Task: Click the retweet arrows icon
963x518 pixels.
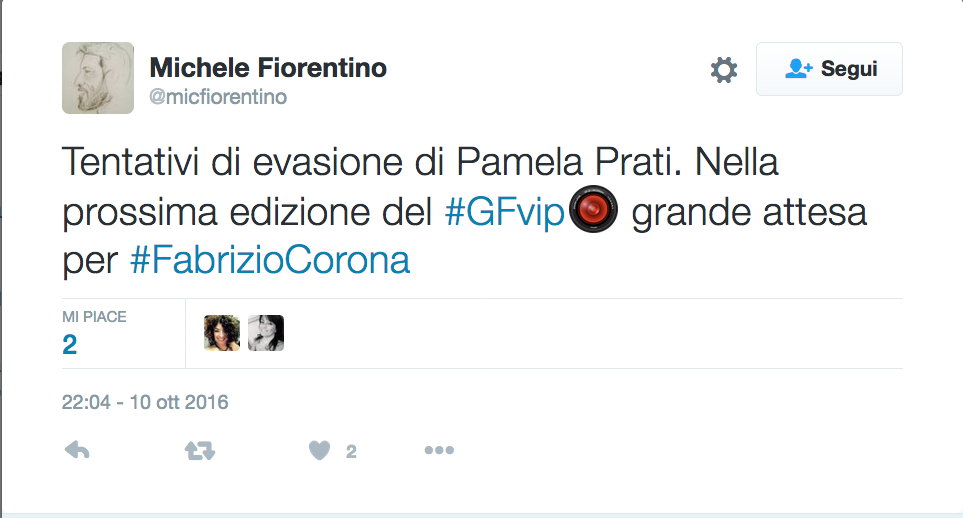Action: (x=199, y=451)
